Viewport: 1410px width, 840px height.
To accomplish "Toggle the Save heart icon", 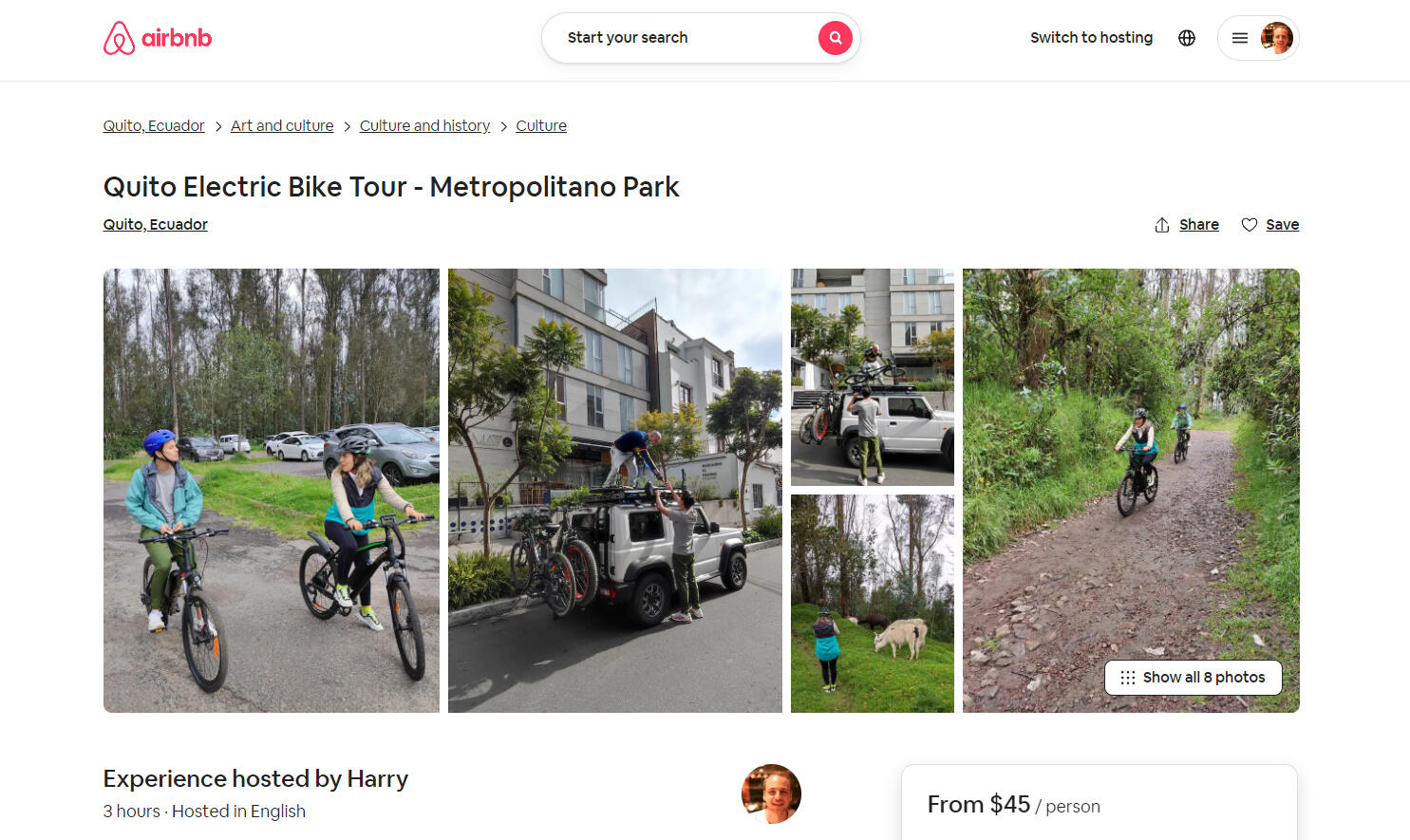I will 1250,225.
